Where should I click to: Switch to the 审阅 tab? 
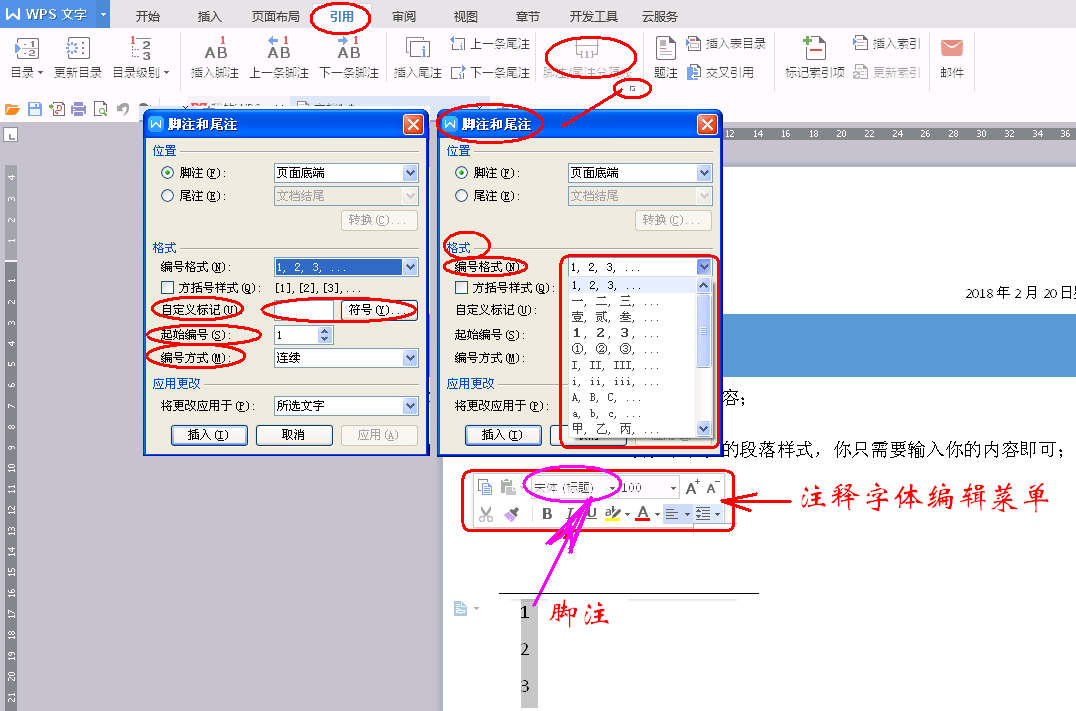click(404, 16)
